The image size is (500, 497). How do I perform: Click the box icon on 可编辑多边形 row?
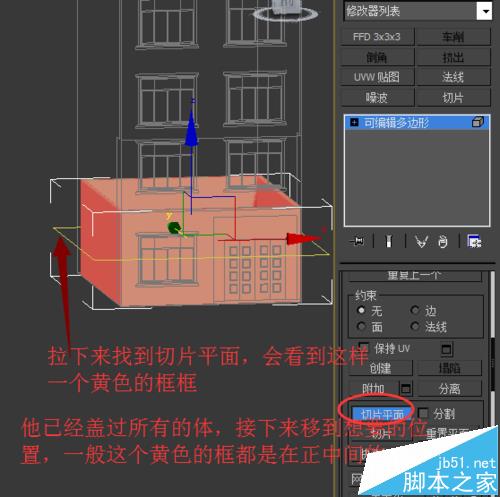click(478, 122)
